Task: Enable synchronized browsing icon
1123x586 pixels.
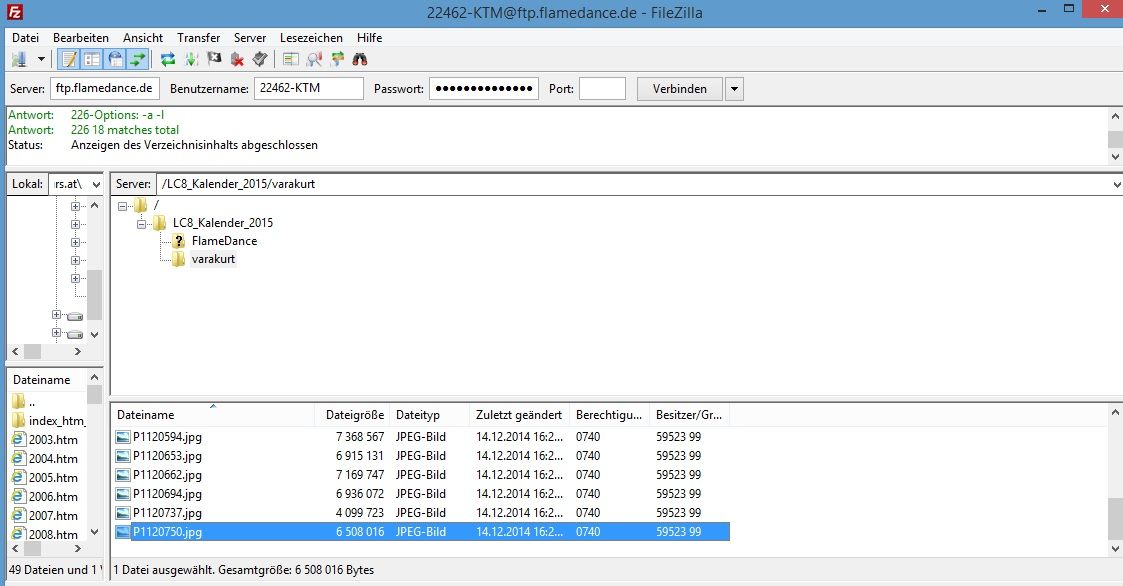Action: (337, 60)
